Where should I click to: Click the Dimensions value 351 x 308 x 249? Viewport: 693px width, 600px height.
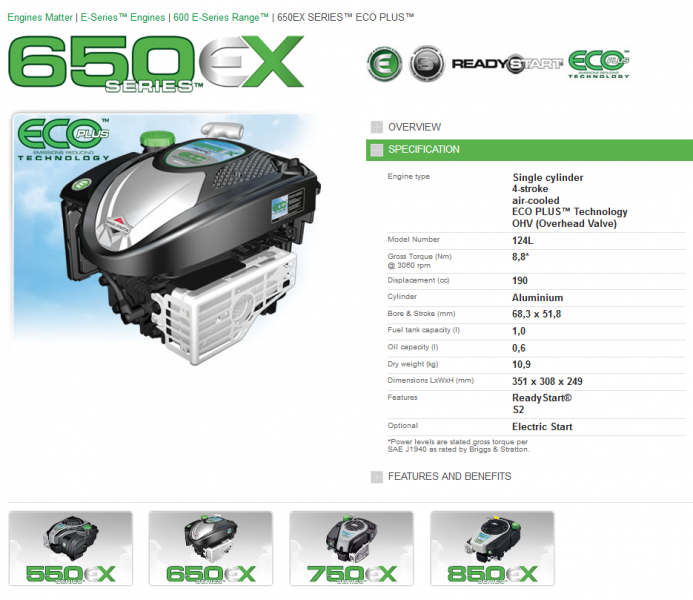click(547, 381)
